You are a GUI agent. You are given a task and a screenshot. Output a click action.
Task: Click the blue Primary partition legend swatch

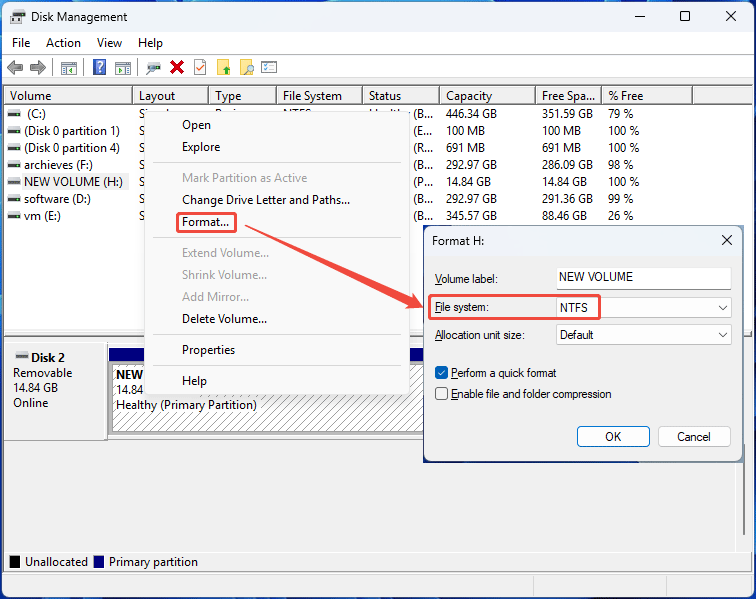coord(99,562)
